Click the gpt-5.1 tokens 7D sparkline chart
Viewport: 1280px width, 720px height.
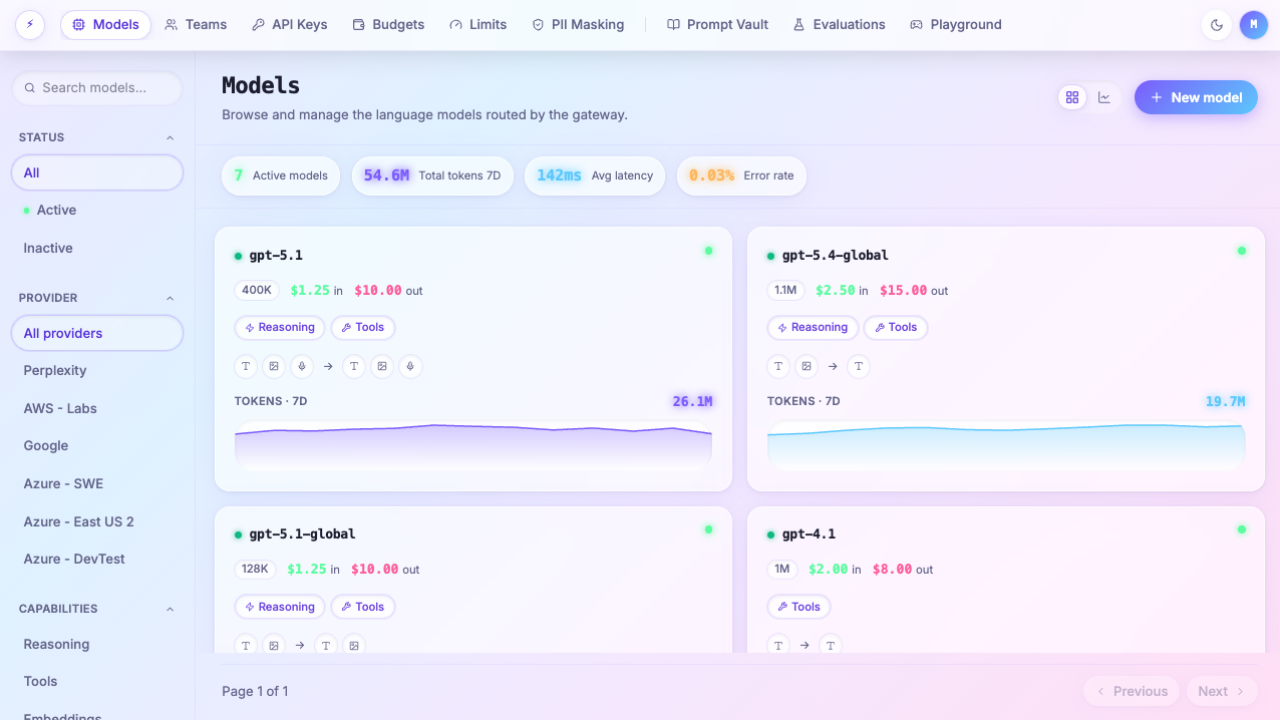pyautogui.click(x=473, y=445)
